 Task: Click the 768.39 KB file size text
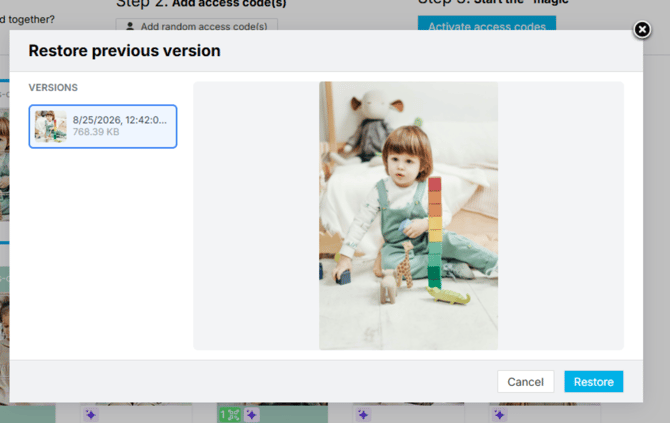click(96, 132)
